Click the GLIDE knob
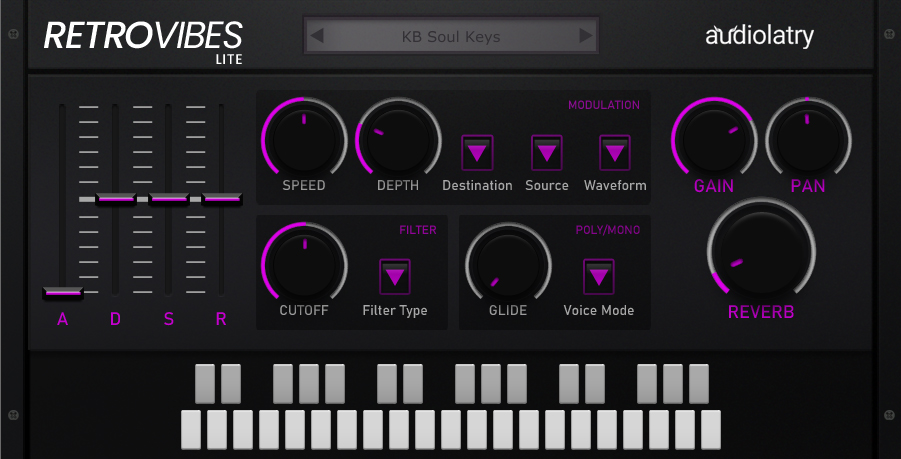The width and height of the screenshot is (901, 459). tap(508, 265)
